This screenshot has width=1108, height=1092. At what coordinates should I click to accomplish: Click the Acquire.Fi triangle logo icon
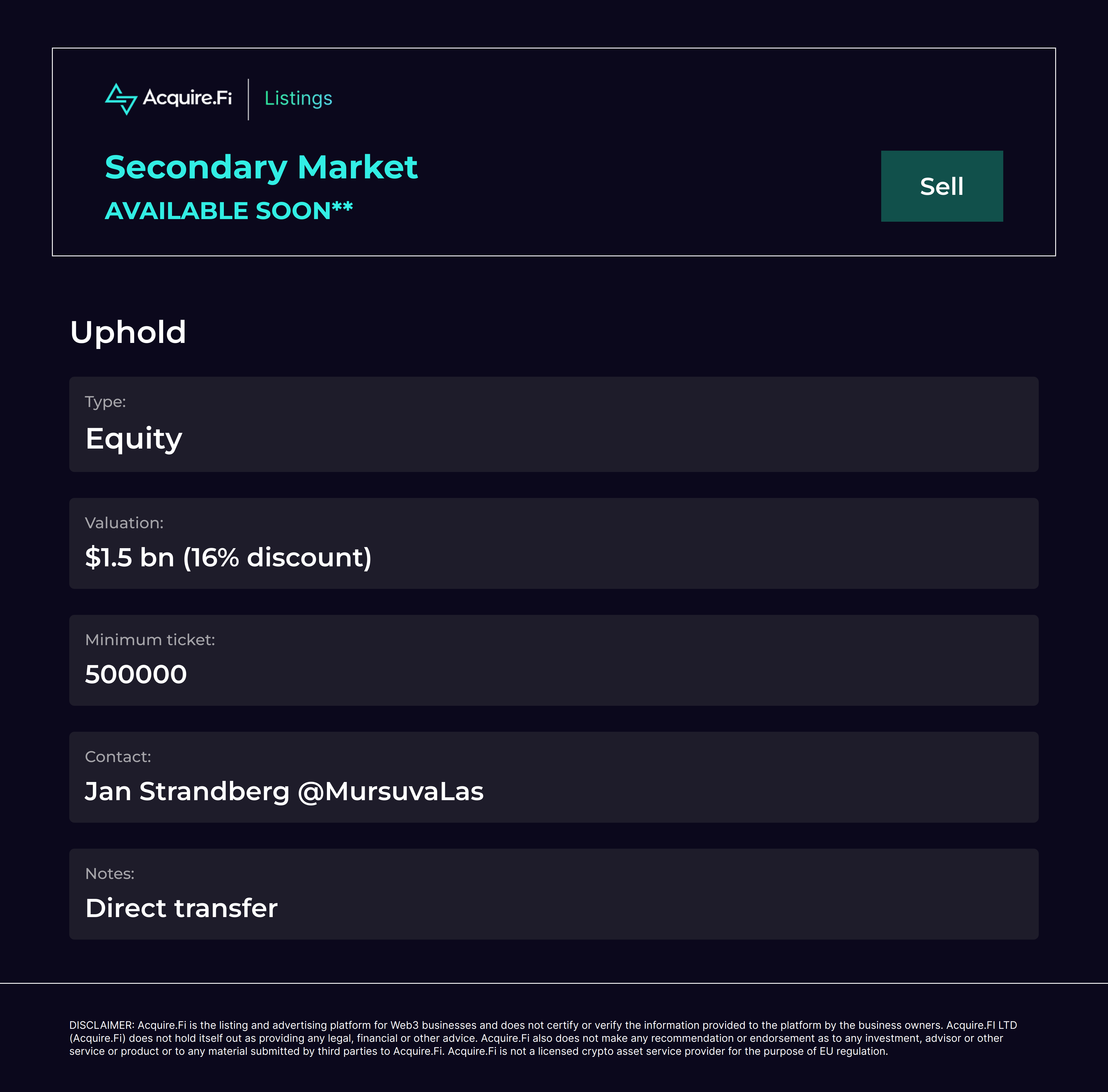pyautogui.click(x=121, y=99)
